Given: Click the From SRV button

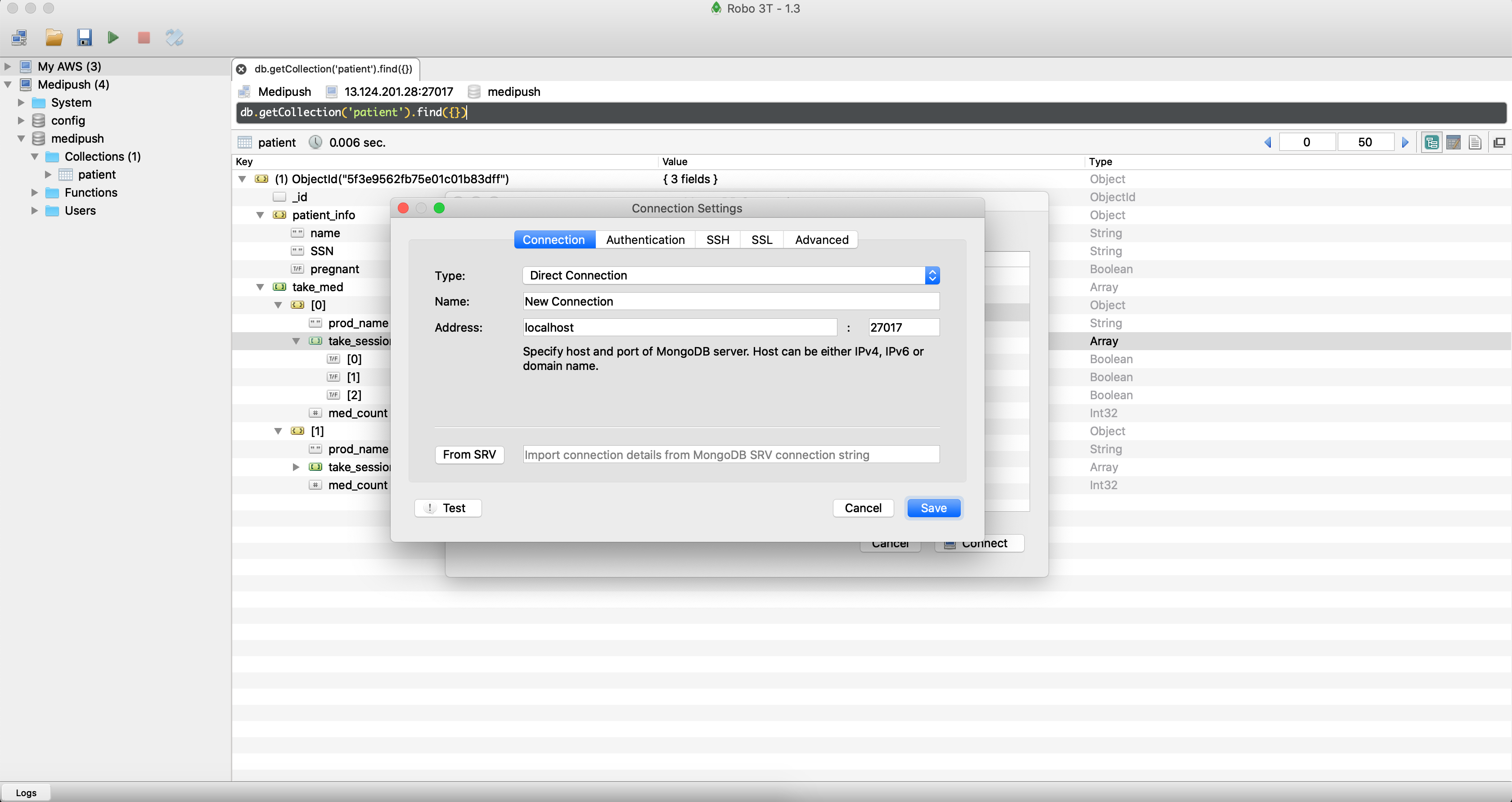Looking at the screenshot, I should (469, 455).
